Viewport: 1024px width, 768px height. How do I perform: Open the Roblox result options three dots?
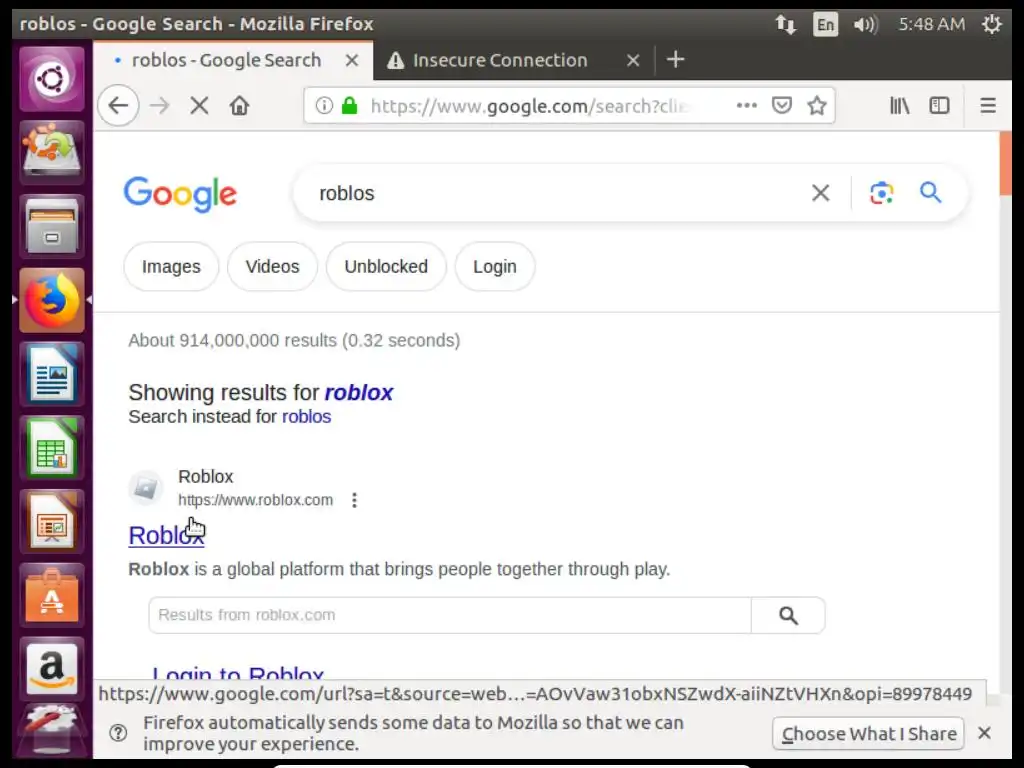tap(355, 500)
